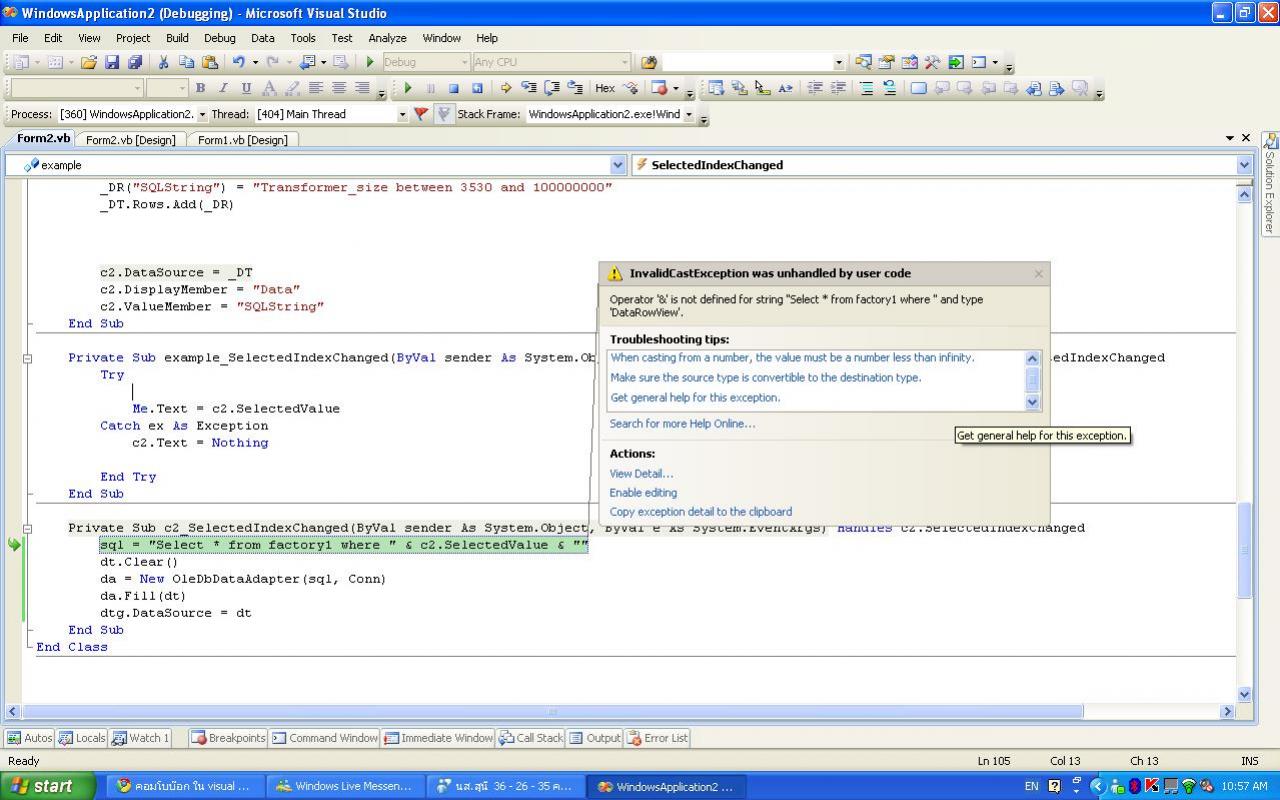
Task: Open the Process dropdown list
Action: (x=202, y=115)
